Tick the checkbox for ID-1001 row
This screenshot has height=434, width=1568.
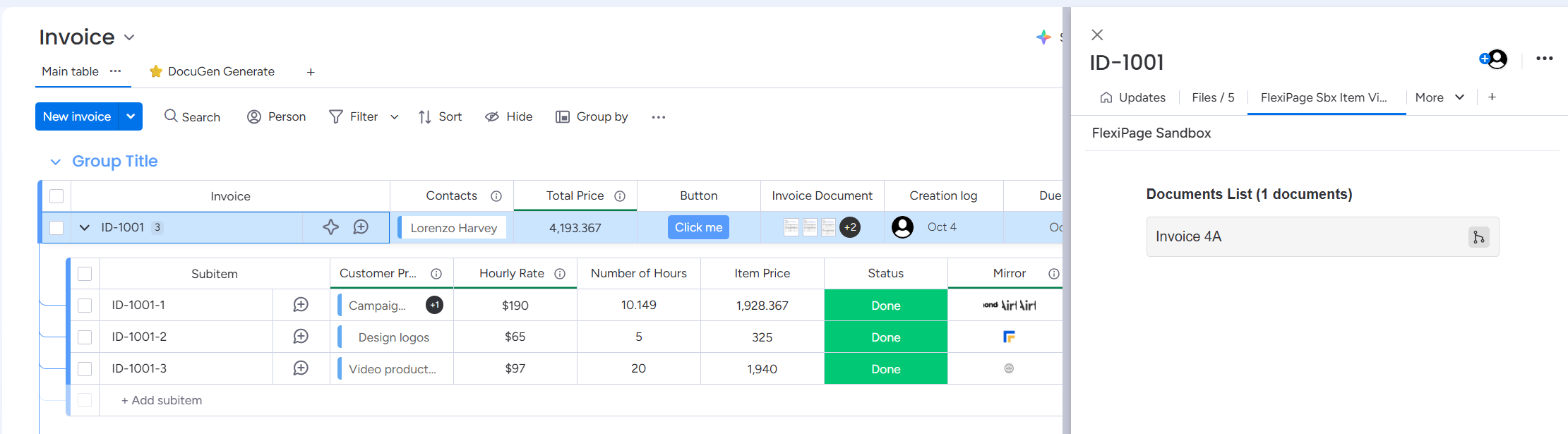pyautogui.click(x=57, y=228)
